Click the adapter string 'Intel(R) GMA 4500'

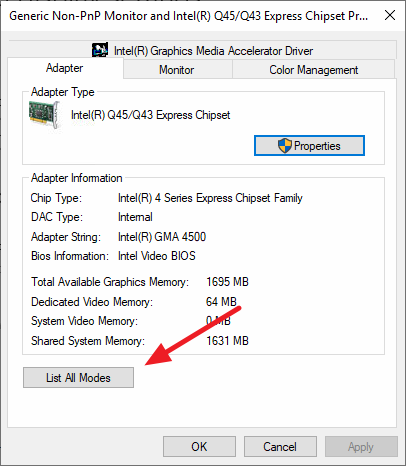[x=162, y=237]
